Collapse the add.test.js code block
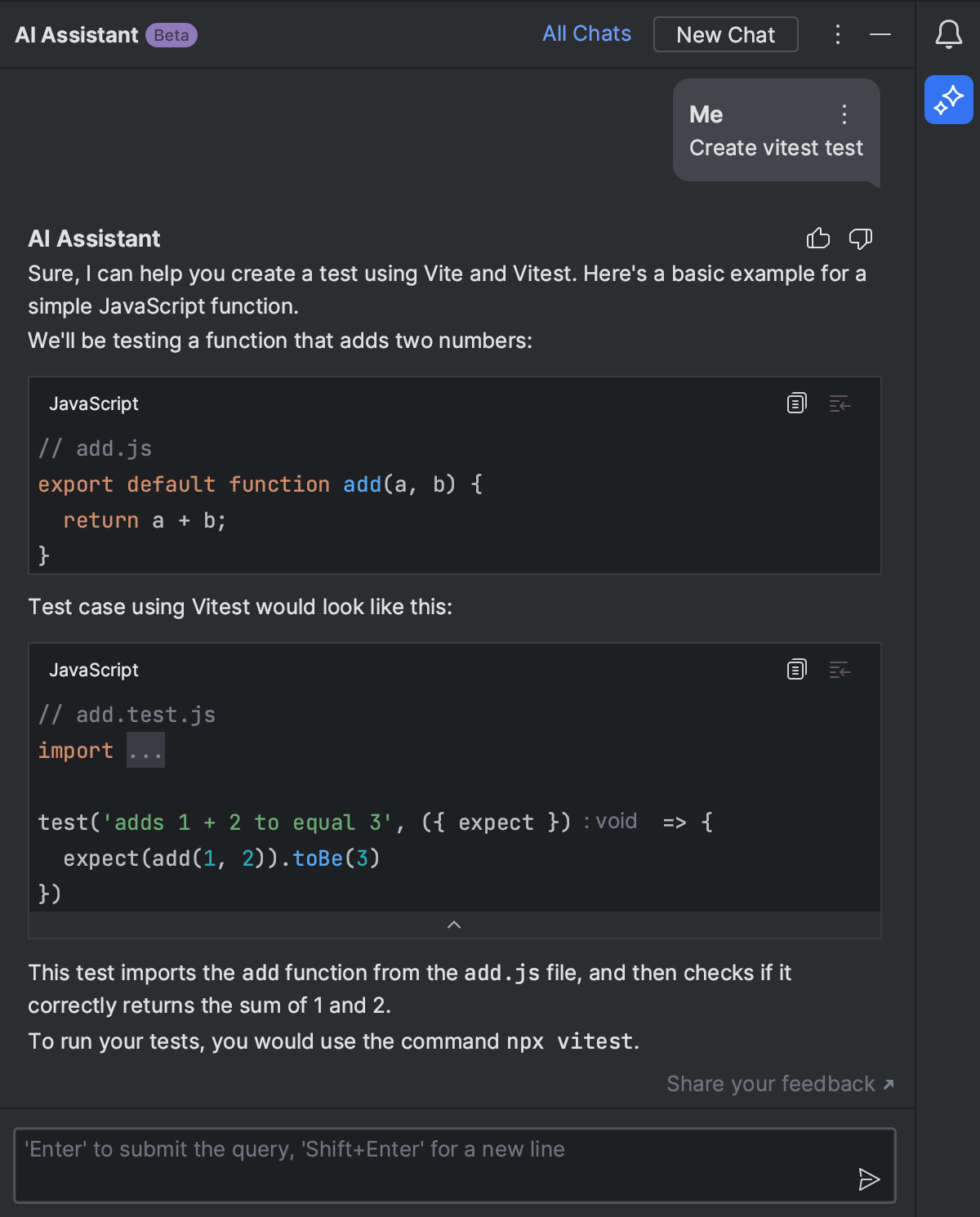The image size is (980, 1217). [x=454, y=924]
